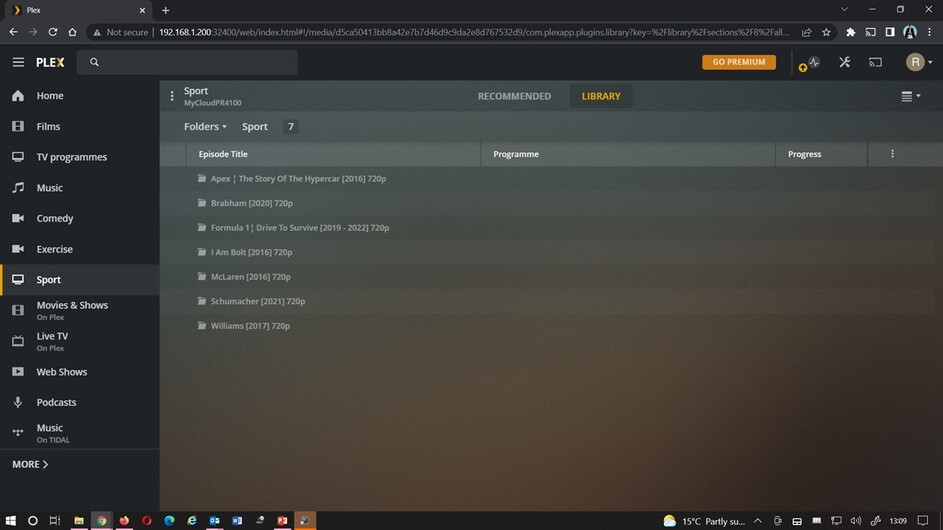Open the Plex hamburger menu
943x530 pixels.
[x=18, y=62]
